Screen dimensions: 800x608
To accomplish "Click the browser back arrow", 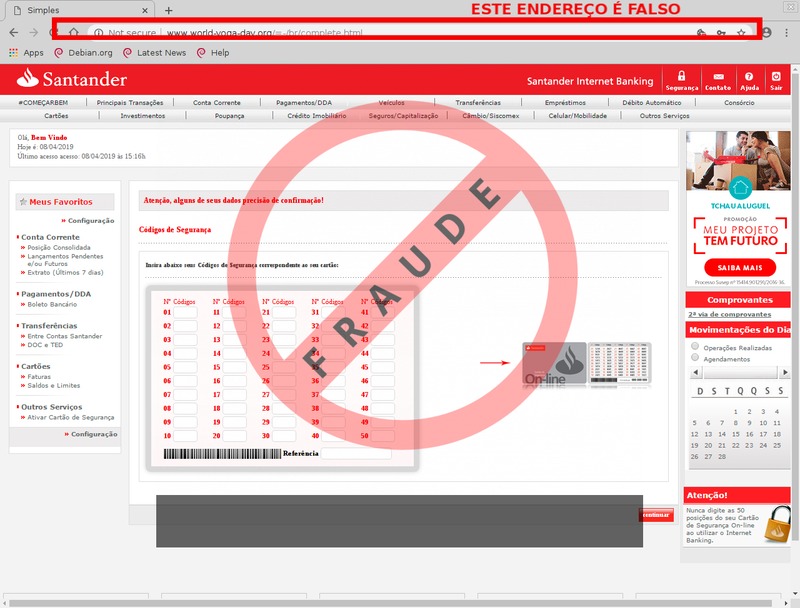I will tap(14, 32).
